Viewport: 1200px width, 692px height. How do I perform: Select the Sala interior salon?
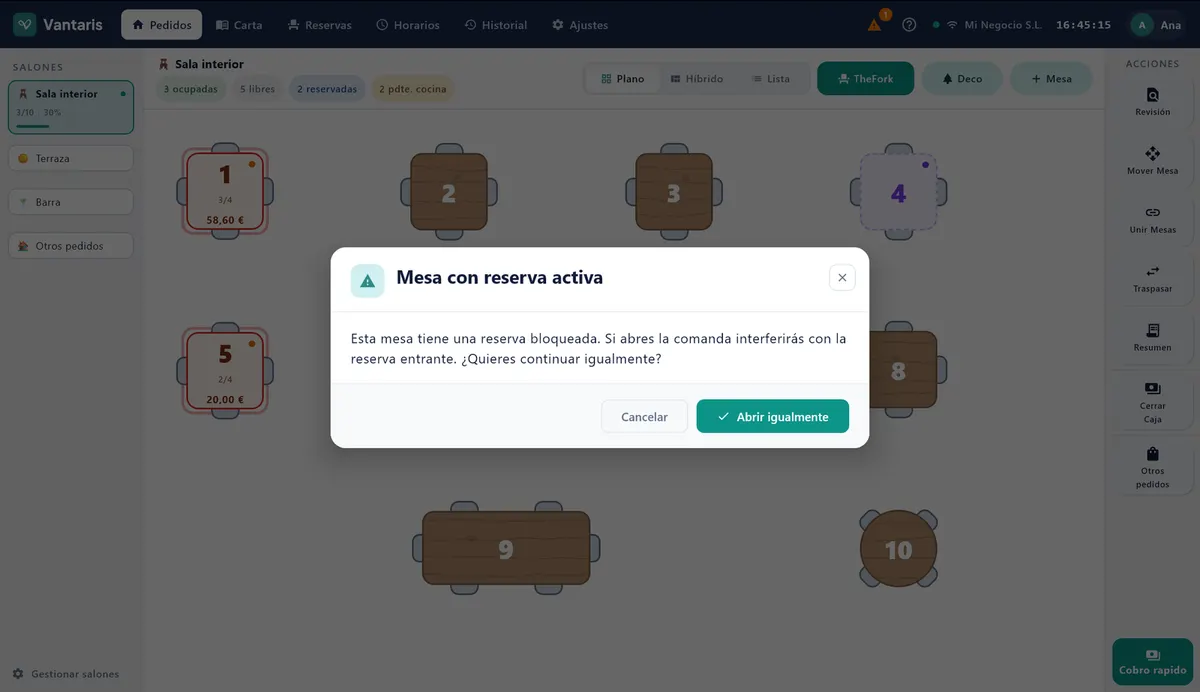coord(71,107)
